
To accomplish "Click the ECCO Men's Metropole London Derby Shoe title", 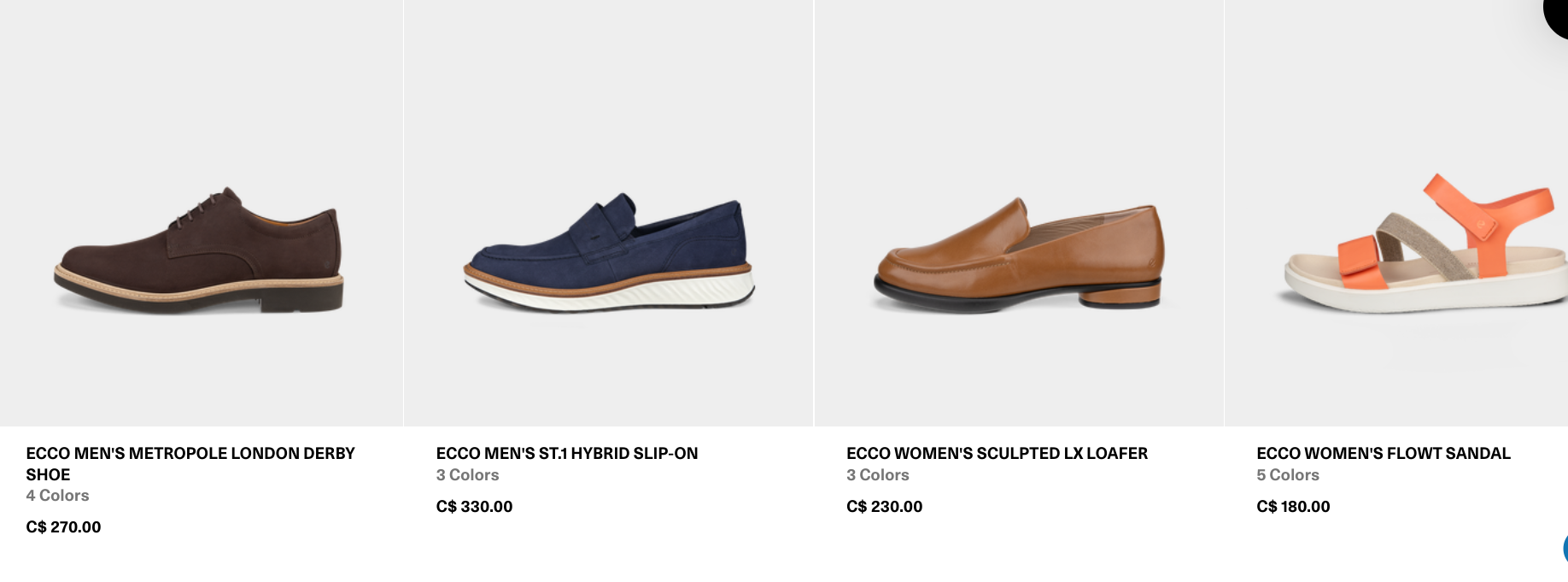I will (x=190, y=464).
